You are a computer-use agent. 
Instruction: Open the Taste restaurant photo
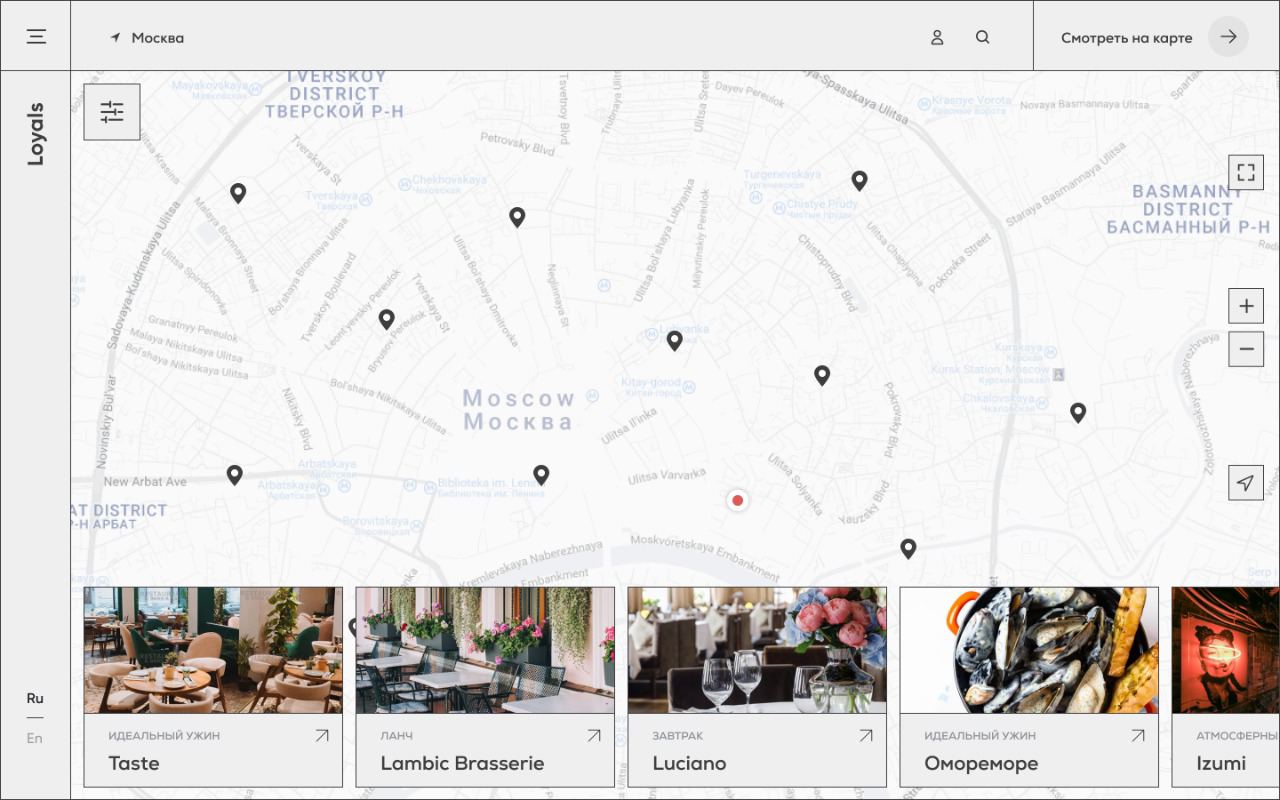coord(213,650)
